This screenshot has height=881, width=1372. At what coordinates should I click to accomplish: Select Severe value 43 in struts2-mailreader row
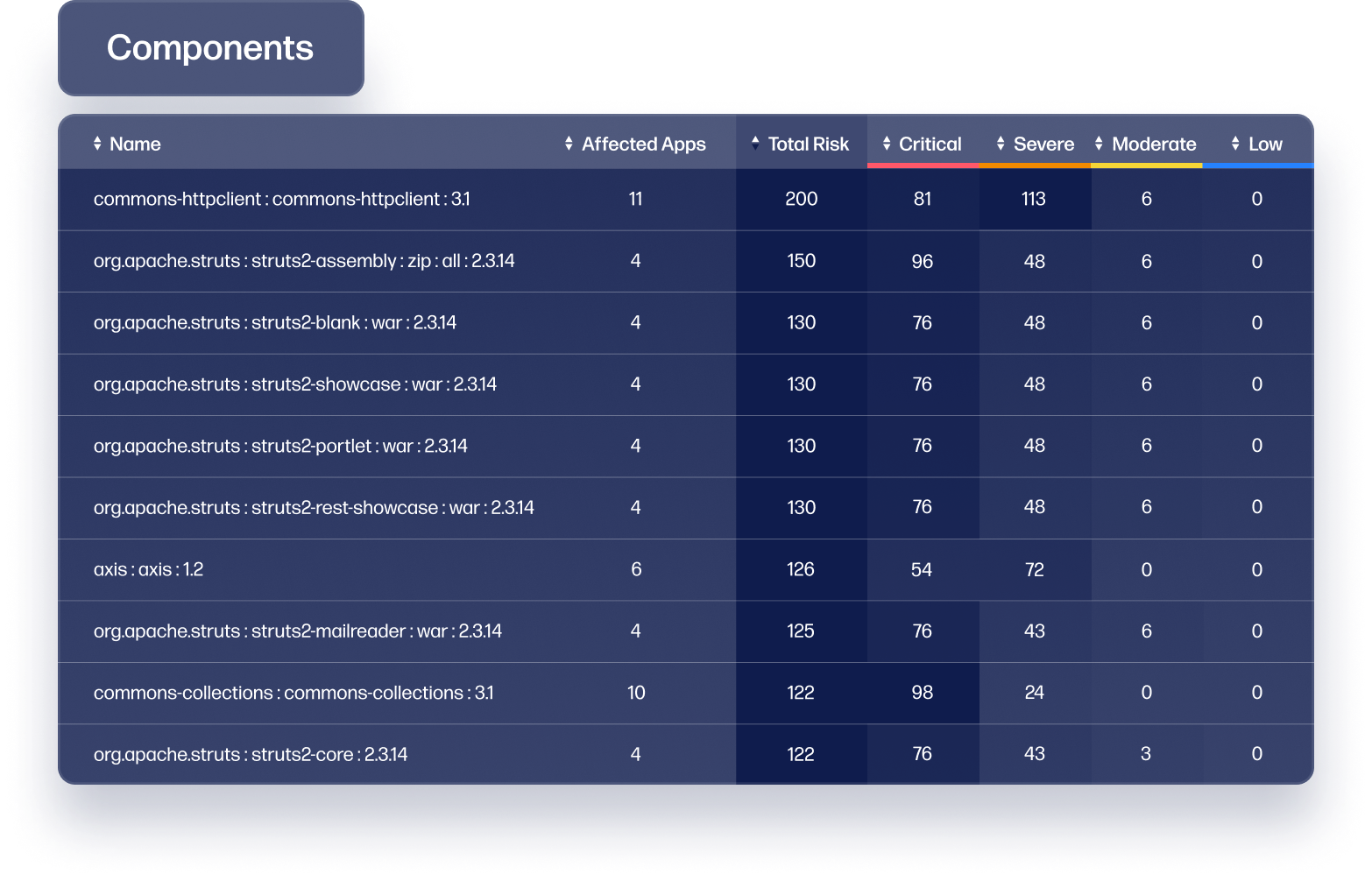click(x=1034, y=631)
